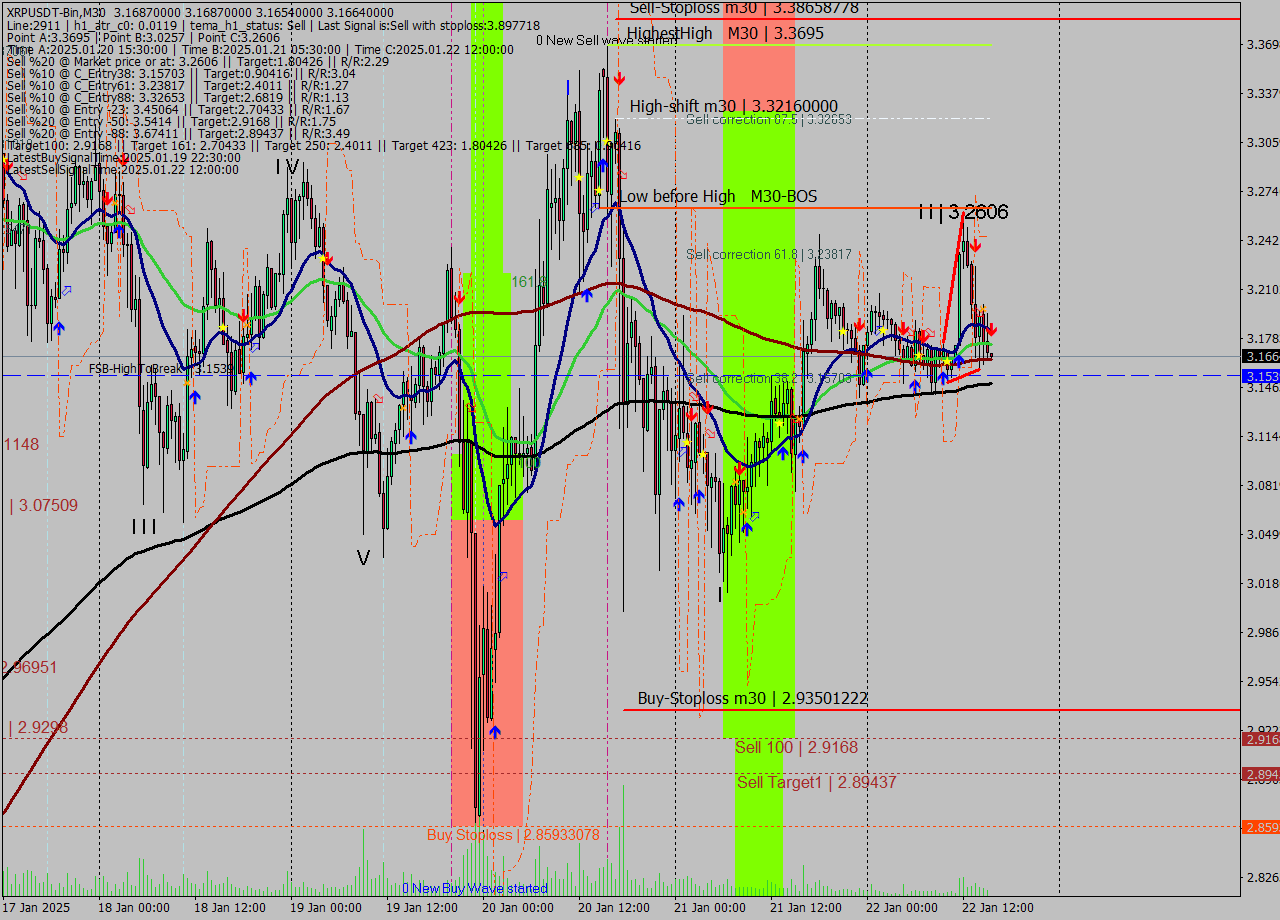The image size is (1280, 920).
Task: Select the blue 3.153 price axis tag
Action: [1261, 376]
